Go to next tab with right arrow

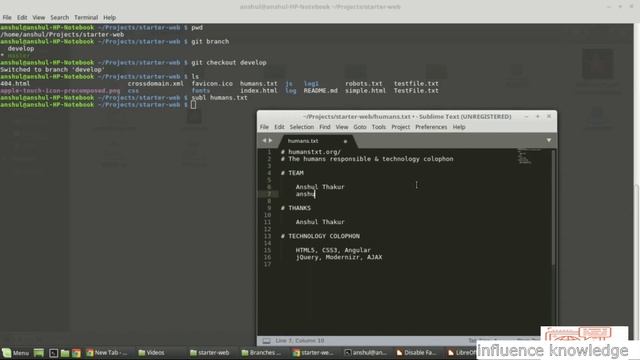pyautogui.click(x=270, y=140)
